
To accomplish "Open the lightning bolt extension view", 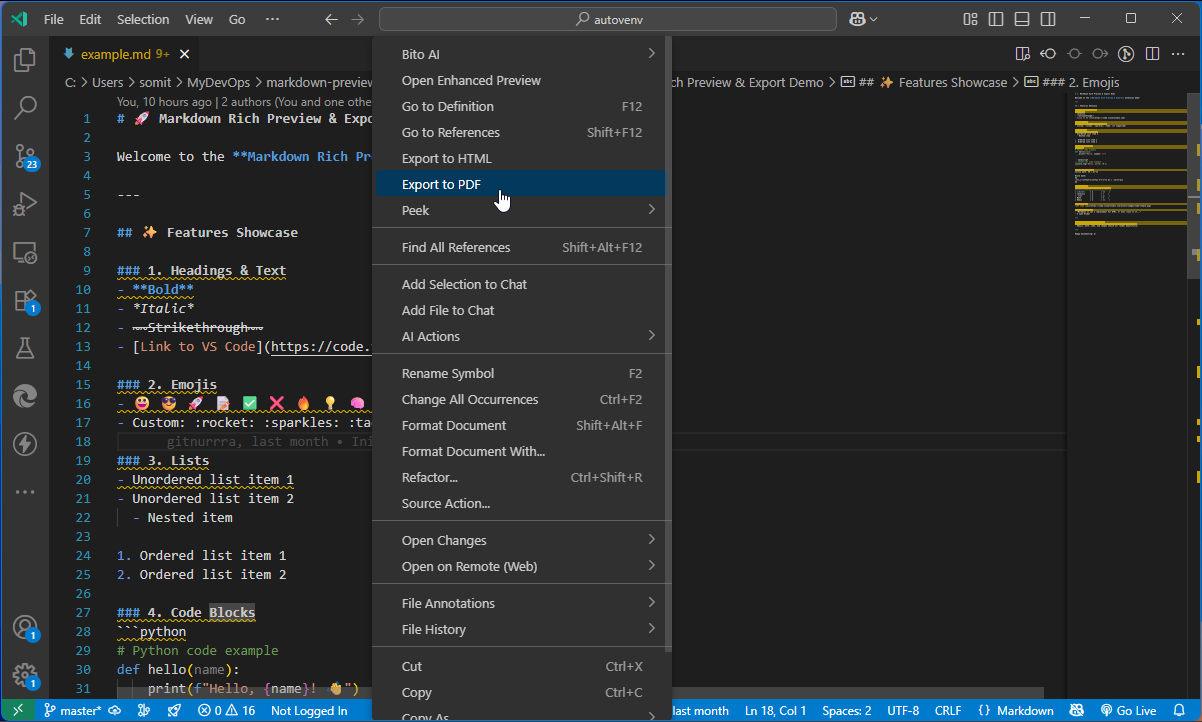I will [x=25, y=444].
